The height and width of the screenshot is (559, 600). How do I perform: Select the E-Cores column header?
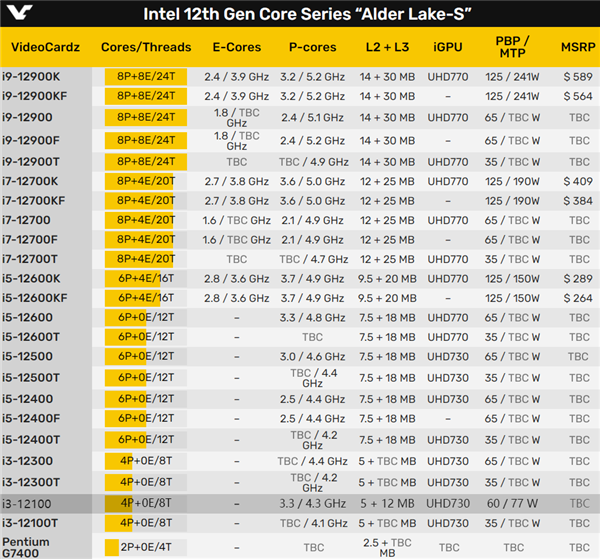coord(236,47)
